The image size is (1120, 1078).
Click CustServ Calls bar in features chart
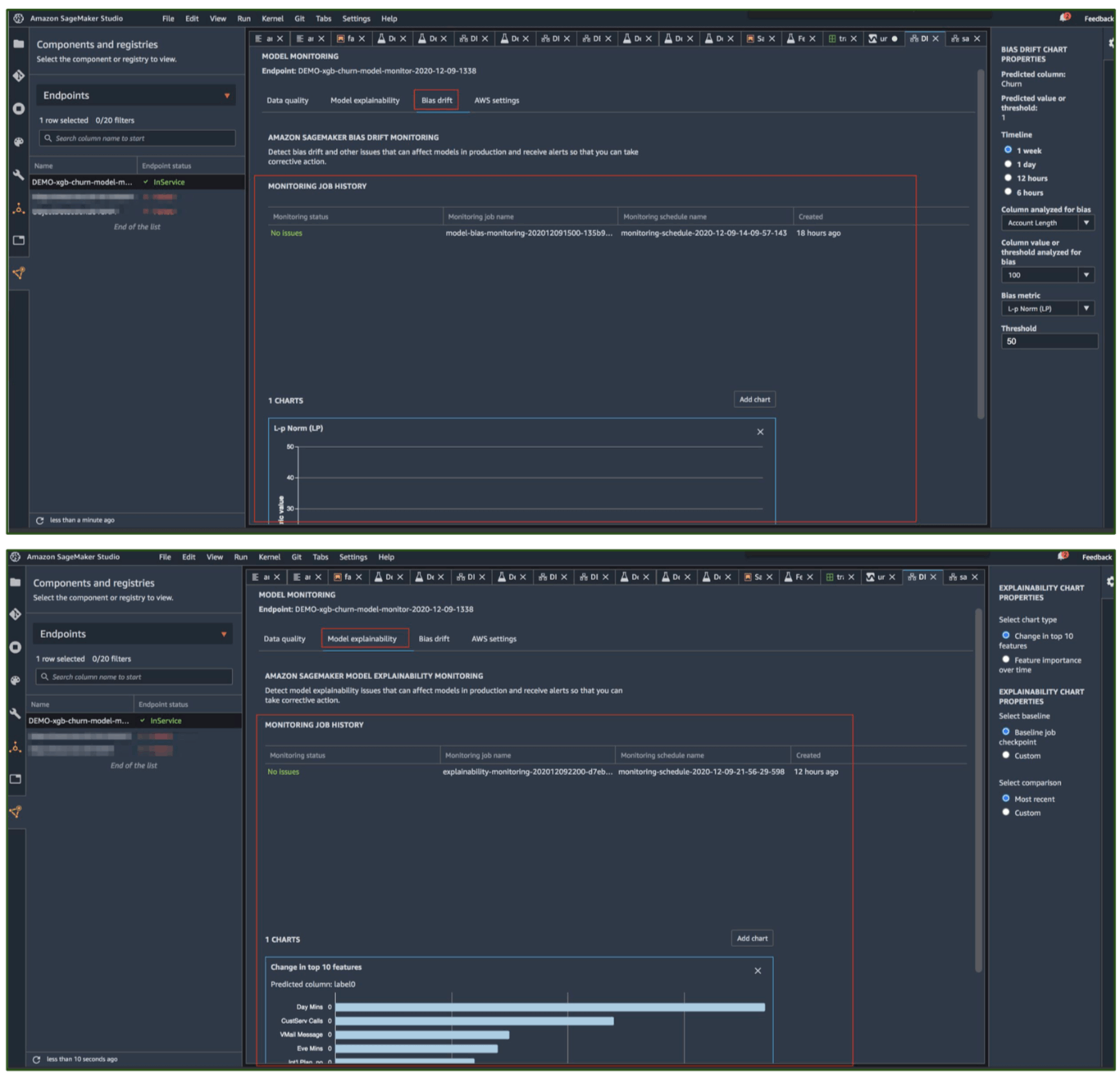point(474,1021)
